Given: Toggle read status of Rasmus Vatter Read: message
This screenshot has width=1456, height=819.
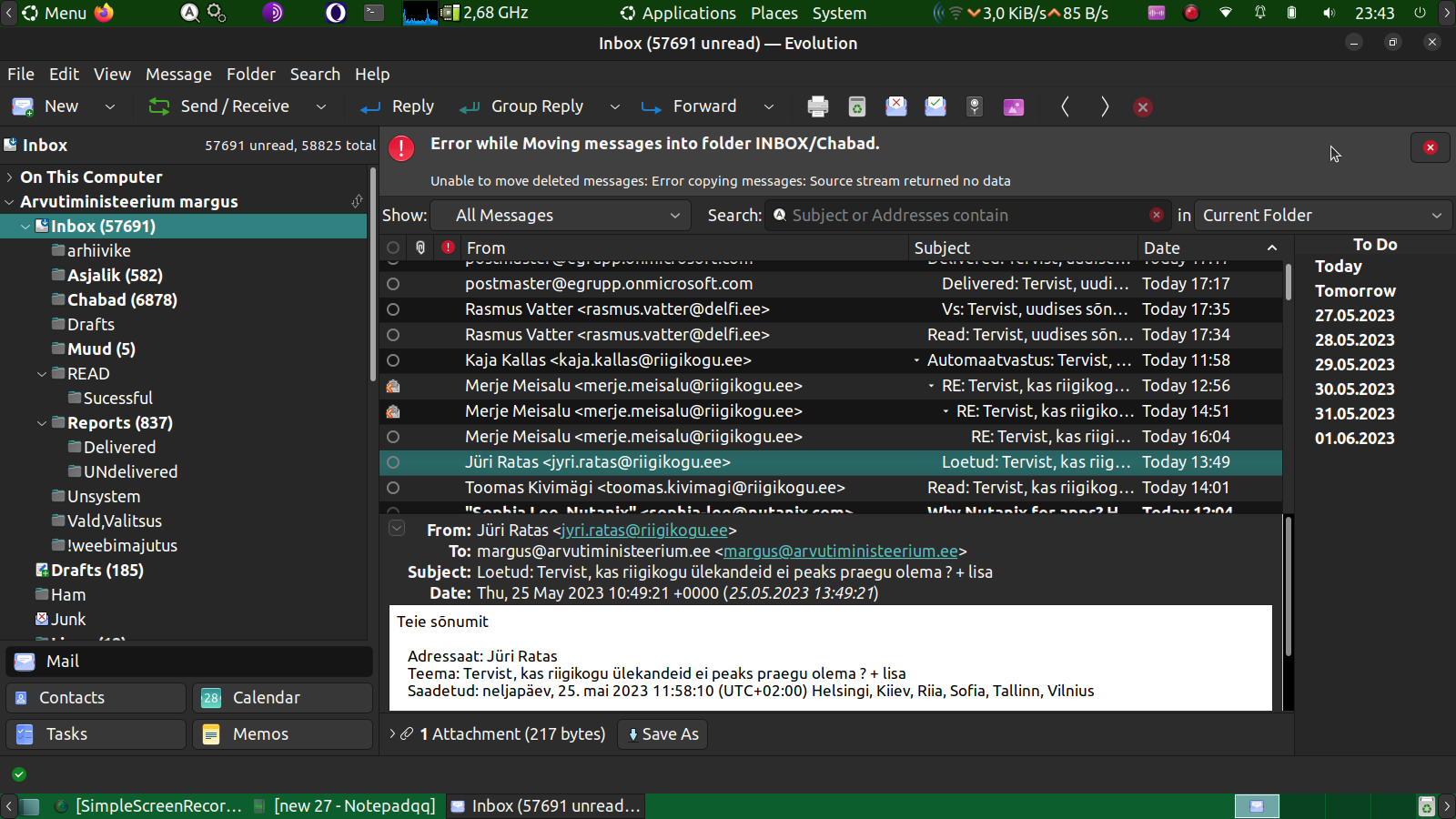Looking at the screenshot, I should coord(393,335).
